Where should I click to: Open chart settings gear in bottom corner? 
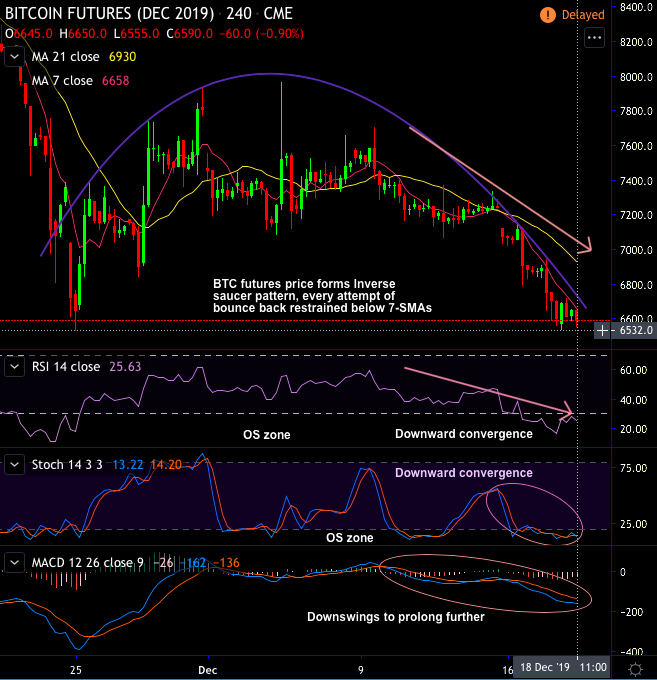tap(635, 669)
